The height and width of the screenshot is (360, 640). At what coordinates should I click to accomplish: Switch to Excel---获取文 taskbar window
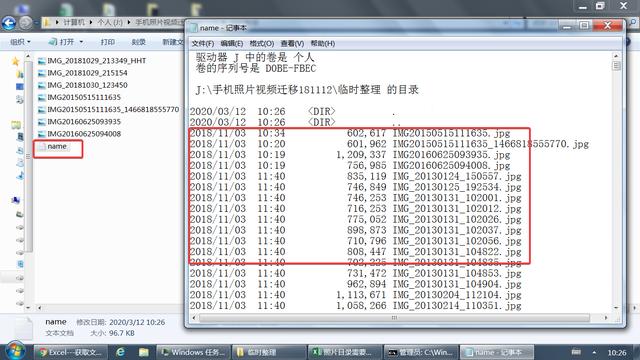pos(71,352)
